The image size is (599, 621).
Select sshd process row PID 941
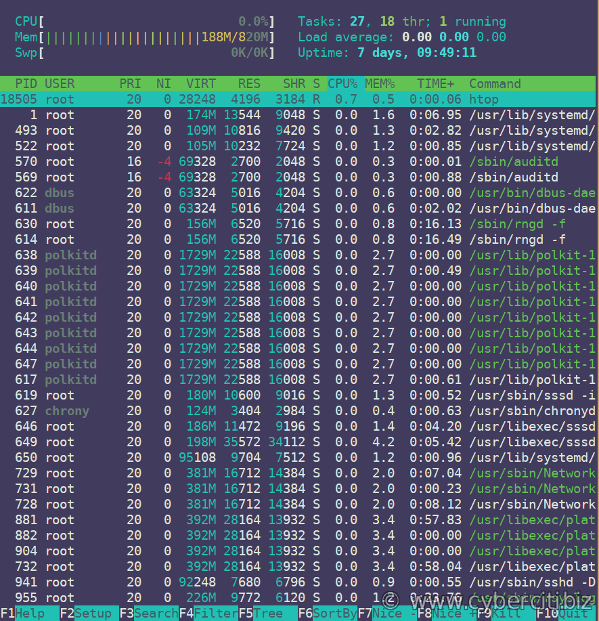click(x=298, y=582)
